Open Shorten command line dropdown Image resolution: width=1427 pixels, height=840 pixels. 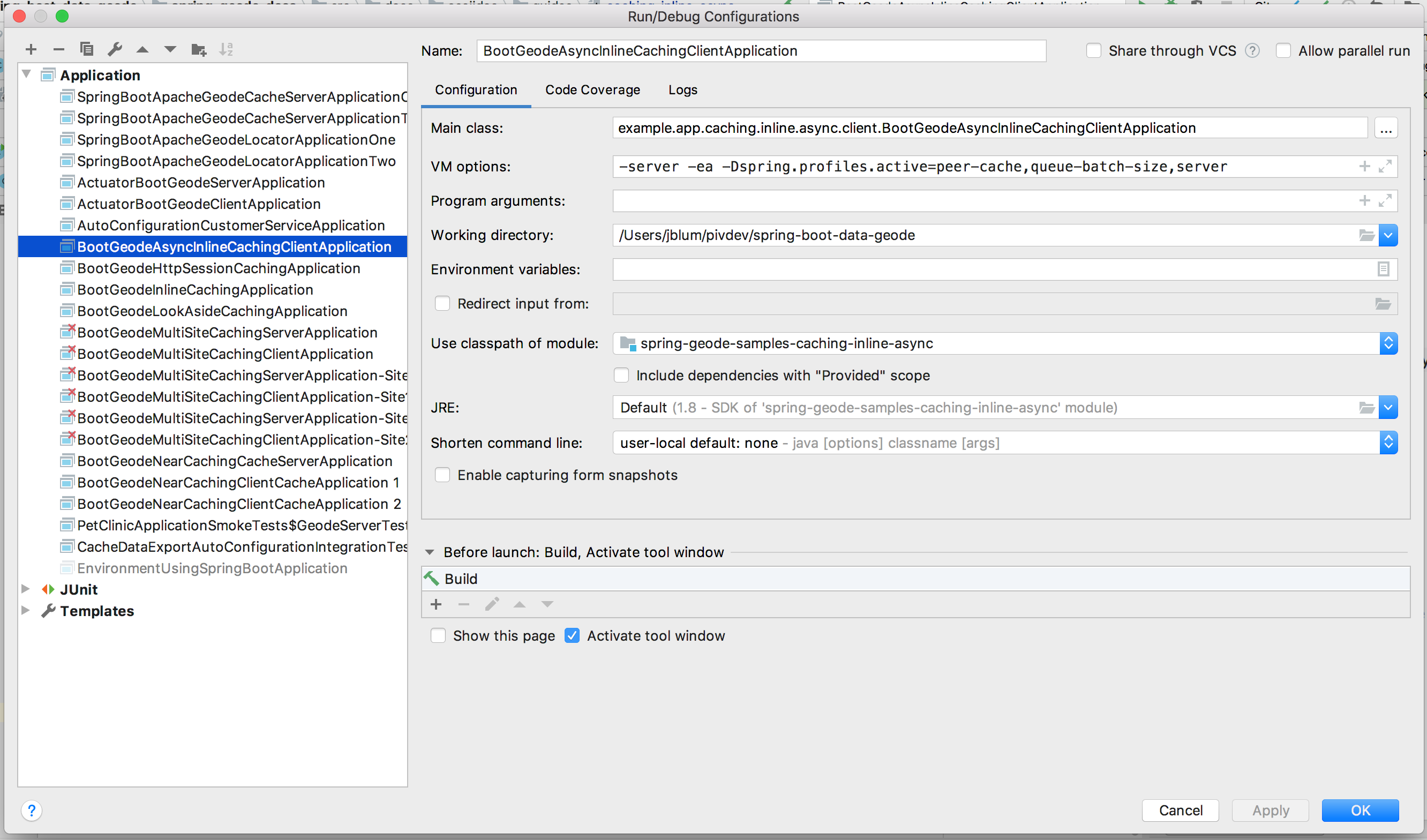[x=1388, y=443]
